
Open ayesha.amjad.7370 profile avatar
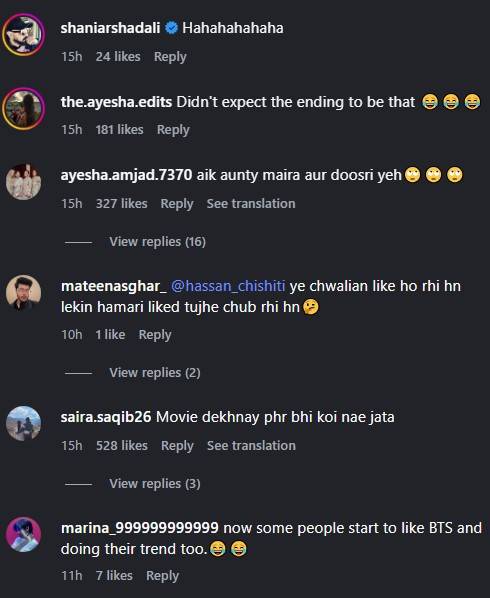coord(24,182)
